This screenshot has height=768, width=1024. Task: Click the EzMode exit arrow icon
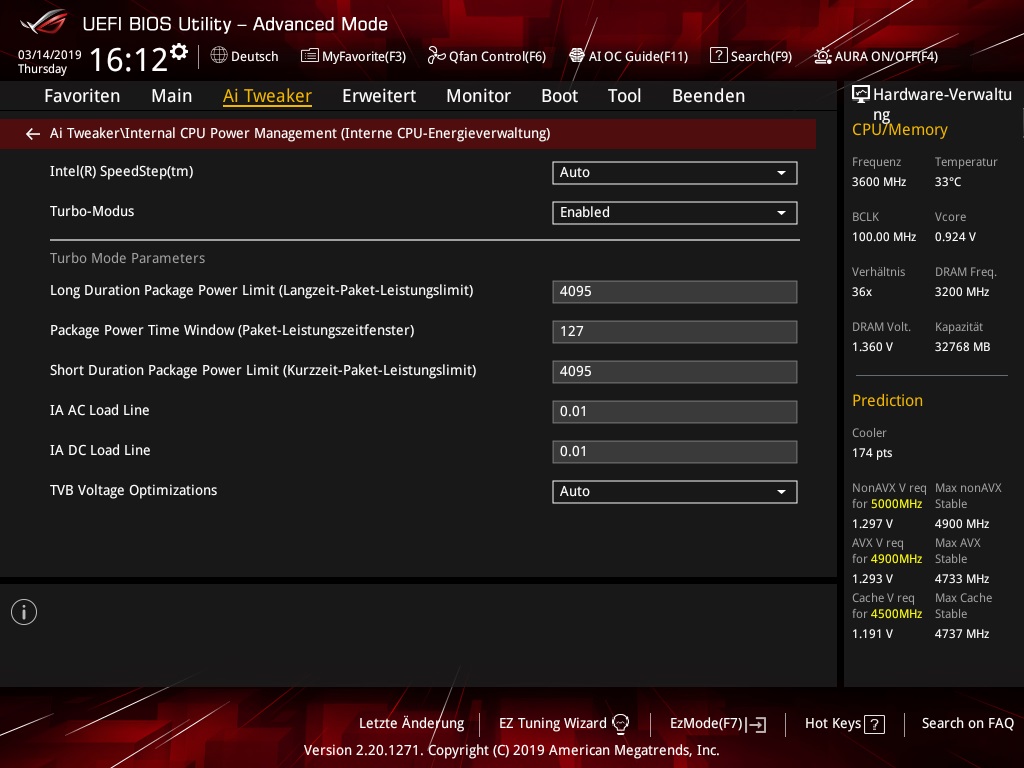pos(756,724)
